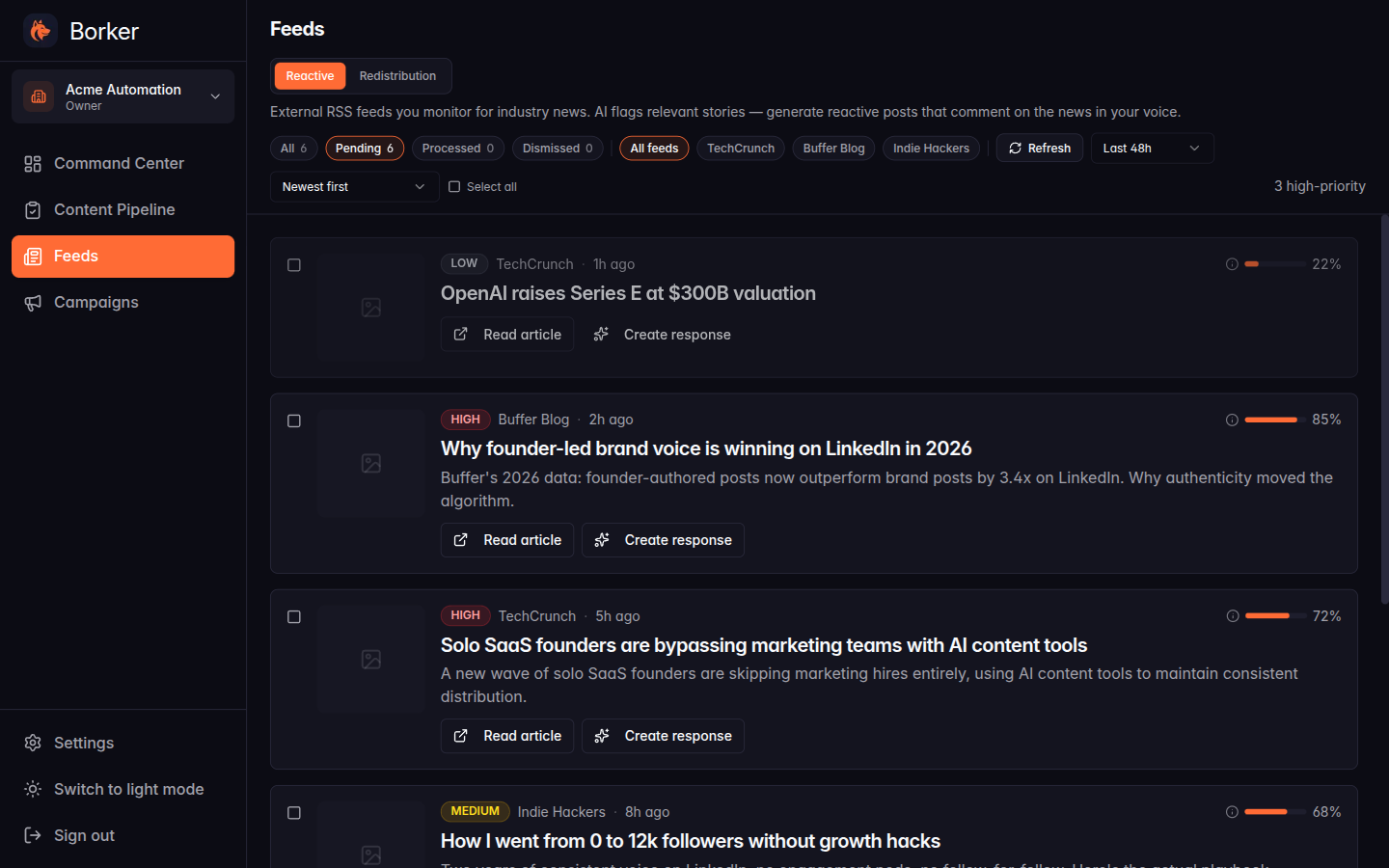Click the Refresh button
Screen dimensions: 1389x868
(1040, 149)
